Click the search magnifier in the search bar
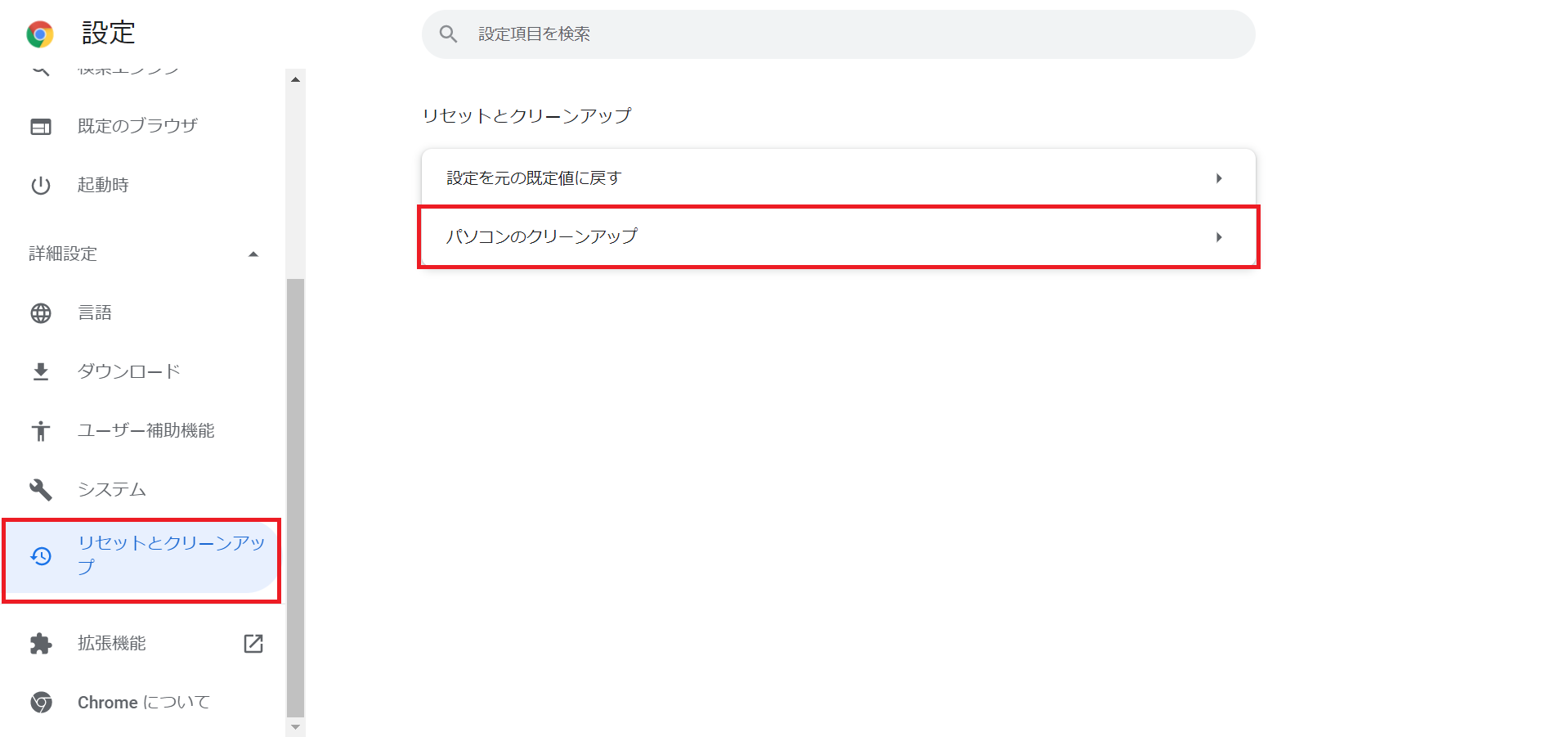 [448, 34]
